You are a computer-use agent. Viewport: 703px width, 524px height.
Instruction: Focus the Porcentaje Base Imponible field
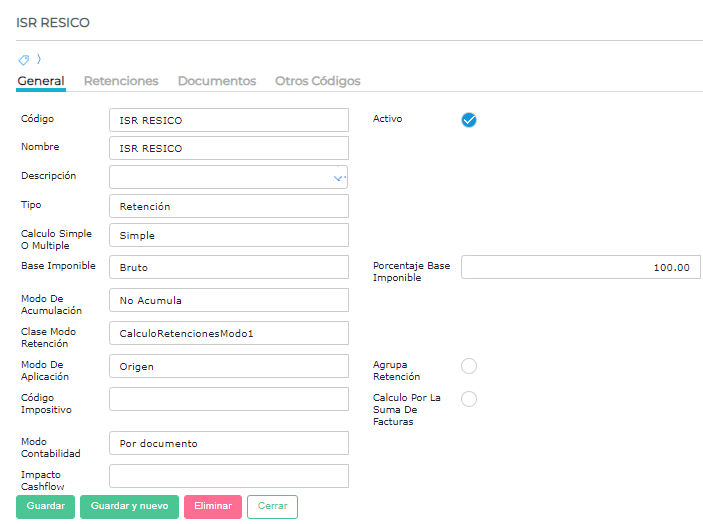tap(580, 267)
